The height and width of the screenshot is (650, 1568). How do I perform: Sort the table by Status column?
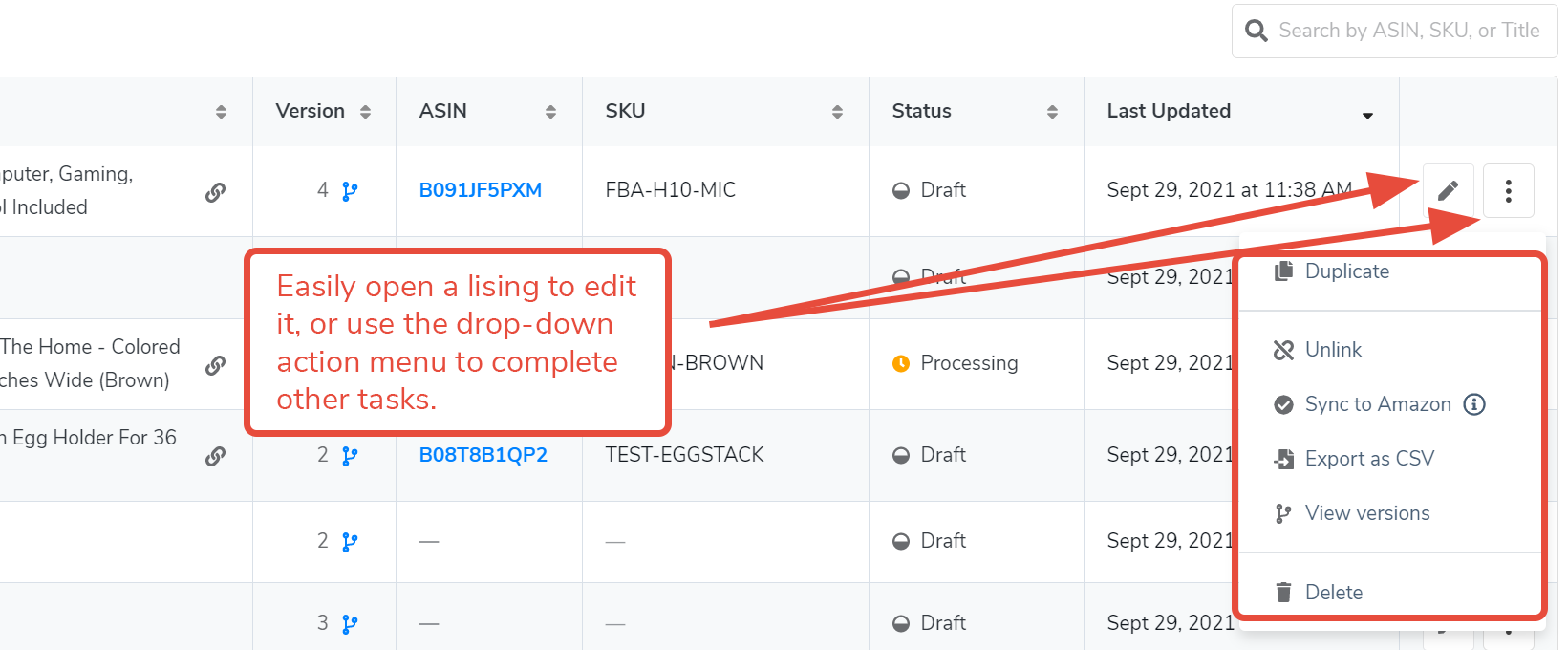coord(1052,112)
